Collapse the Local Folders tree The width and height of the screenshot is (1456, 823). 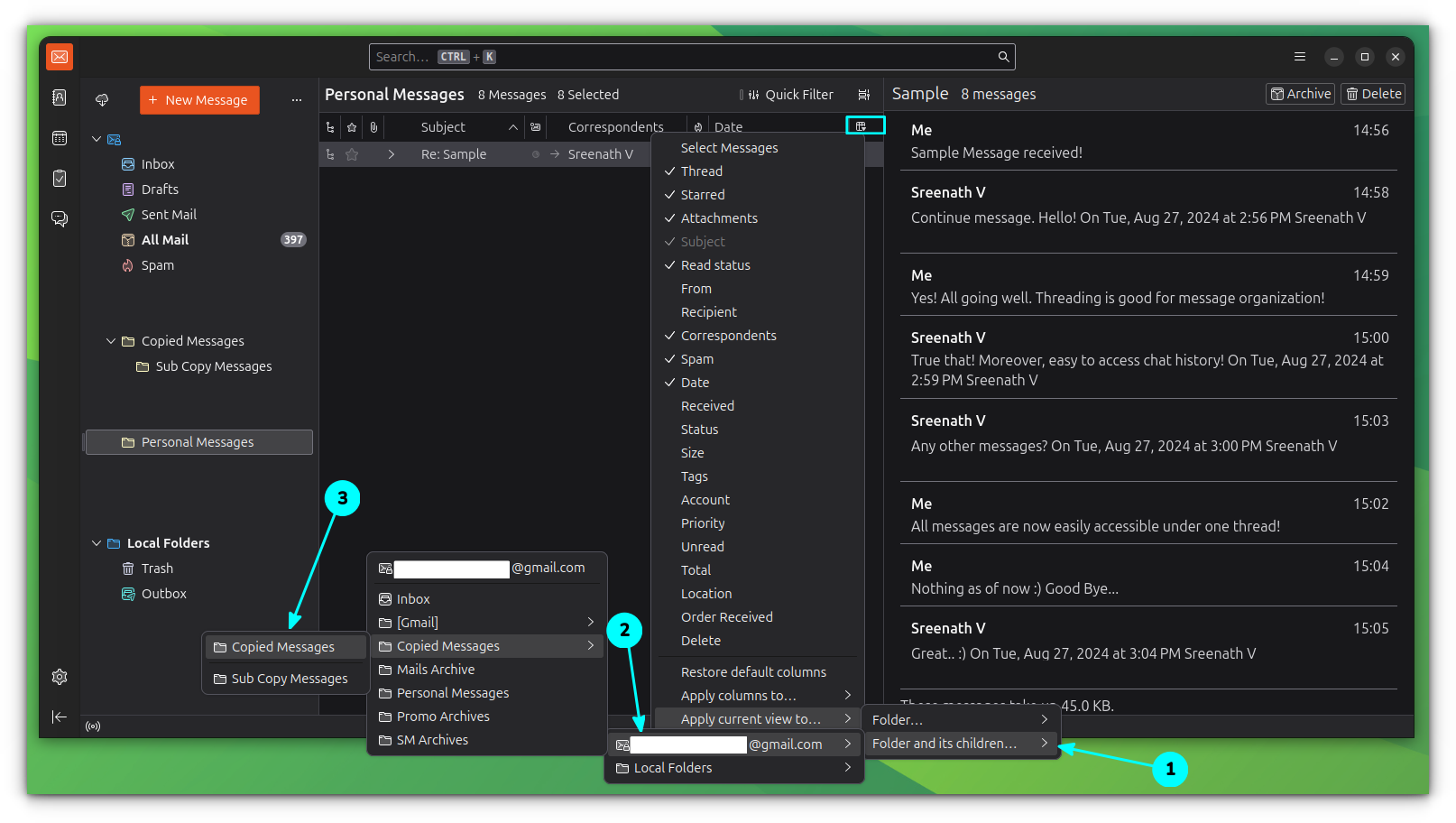pyautogui.click(x=97, y=542)
